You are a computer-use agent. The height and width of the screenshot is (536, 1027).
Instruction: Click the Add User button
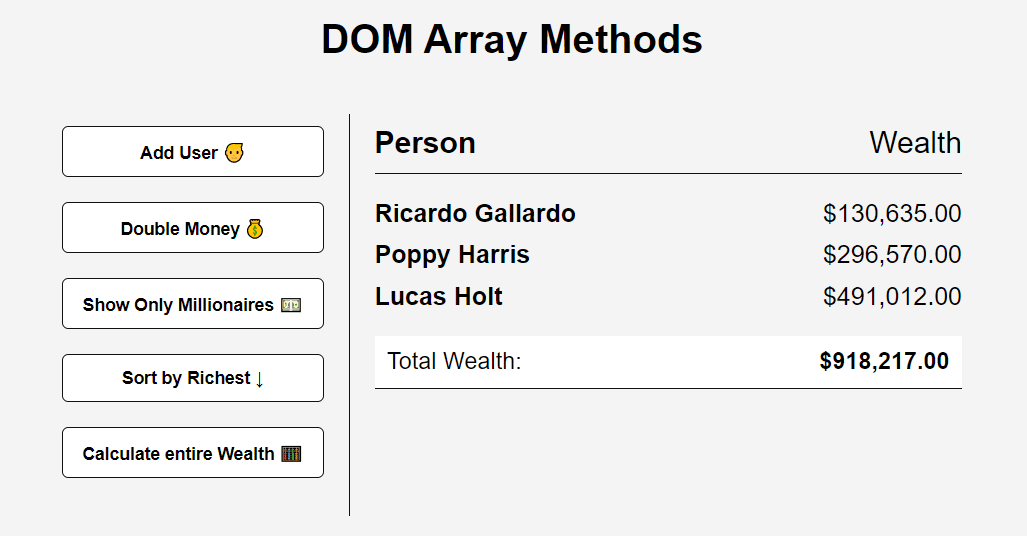(192, 152)
